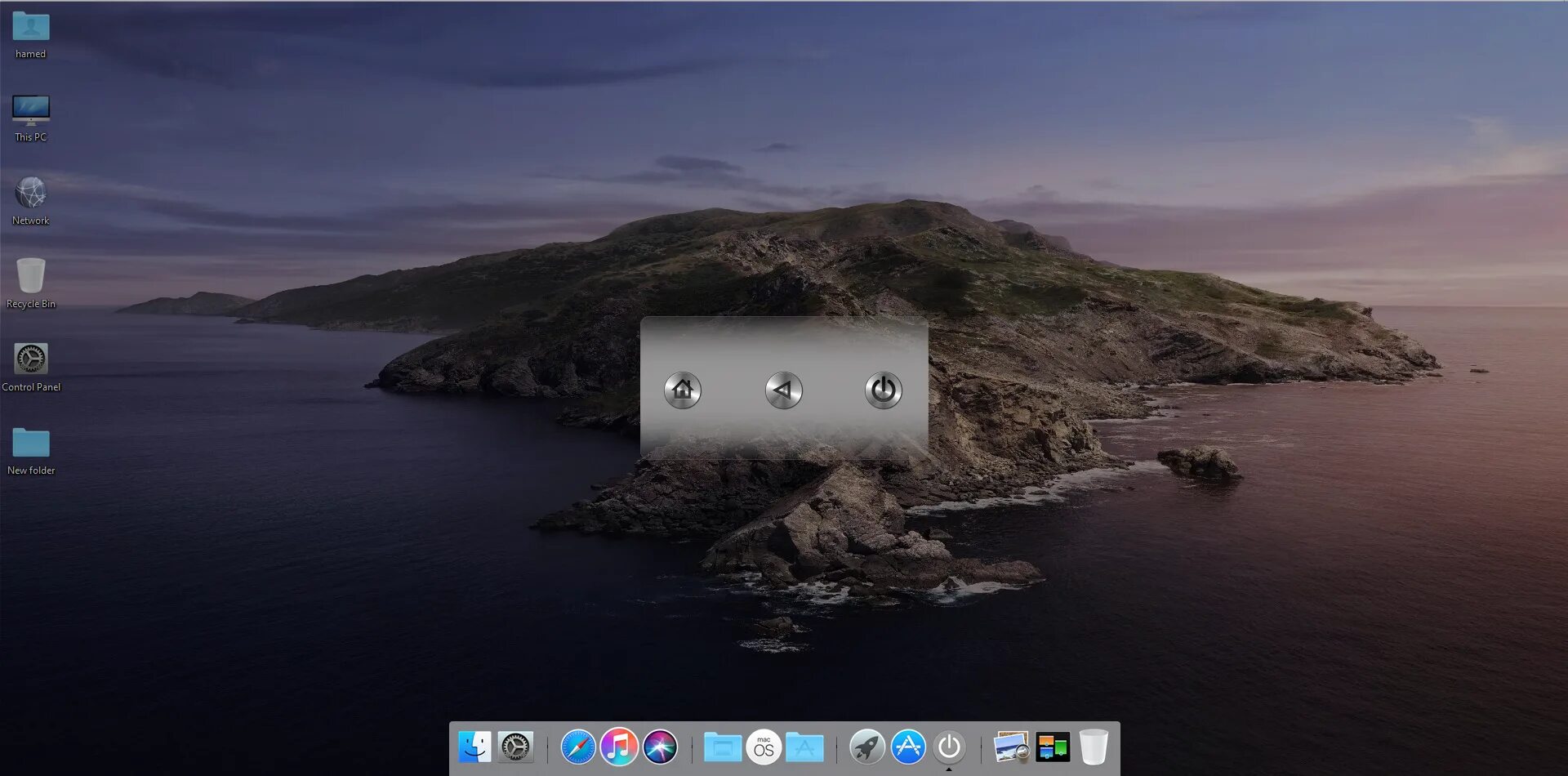Launch Siri from the dock
1568x776 pixels.
point(660,747)
